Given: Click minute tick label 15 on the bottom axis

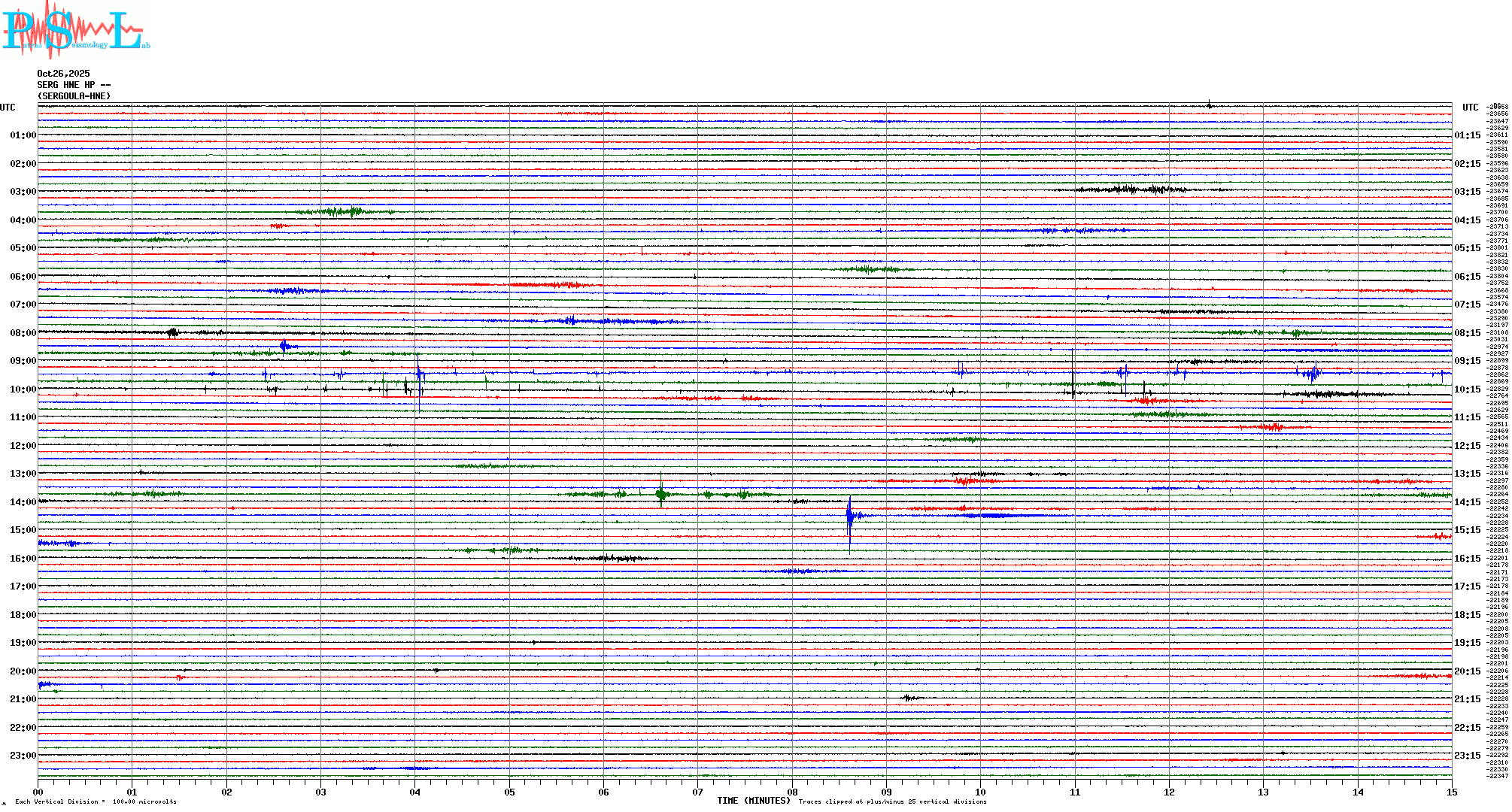Looking at the screenshot, I should 1452,792.
